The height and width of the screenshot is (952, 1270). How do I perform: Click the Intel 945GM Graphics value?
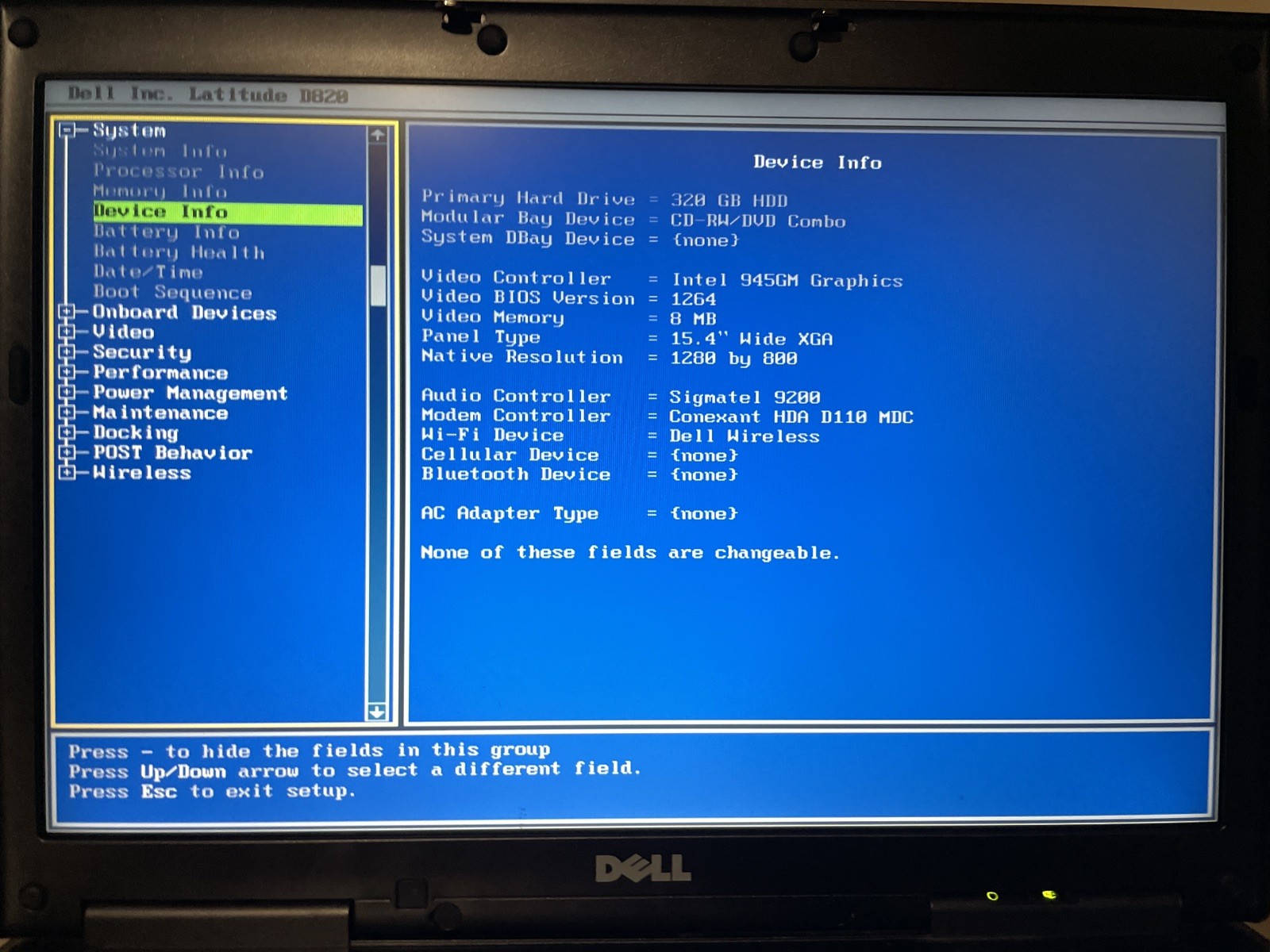click(x=787, y=281)
